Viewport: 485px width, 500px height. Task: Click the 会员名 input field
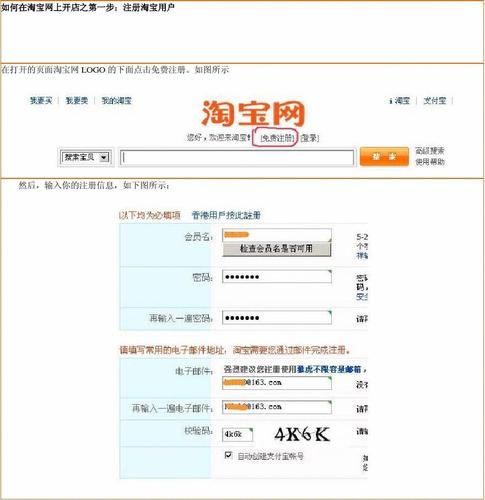[277, 235]
